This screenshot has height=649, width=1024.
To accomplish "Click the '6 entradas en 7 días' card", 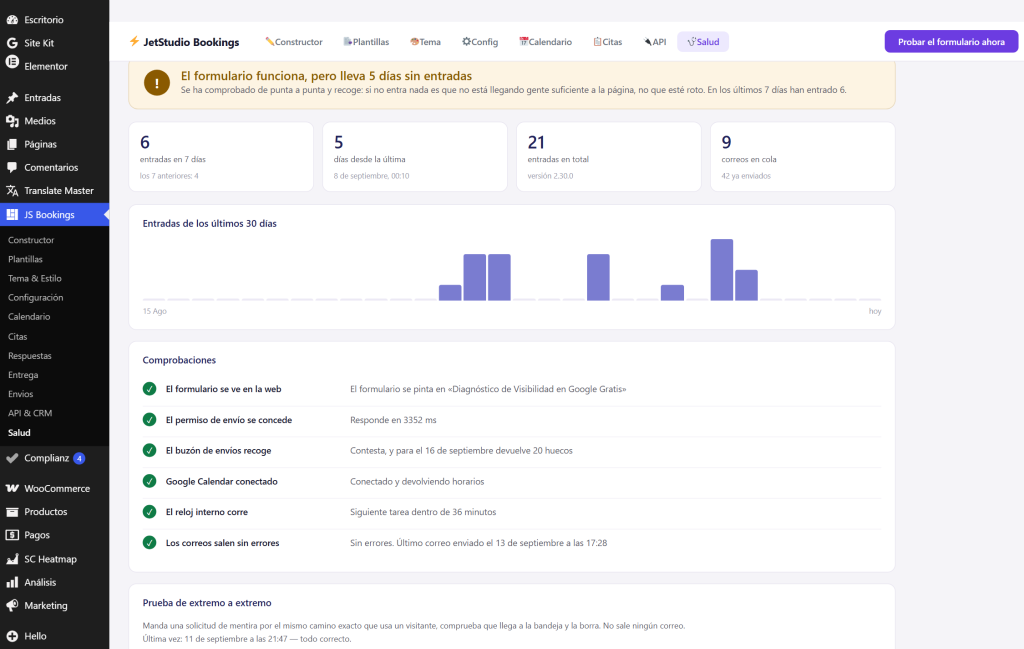I will [x=221, y=157].
